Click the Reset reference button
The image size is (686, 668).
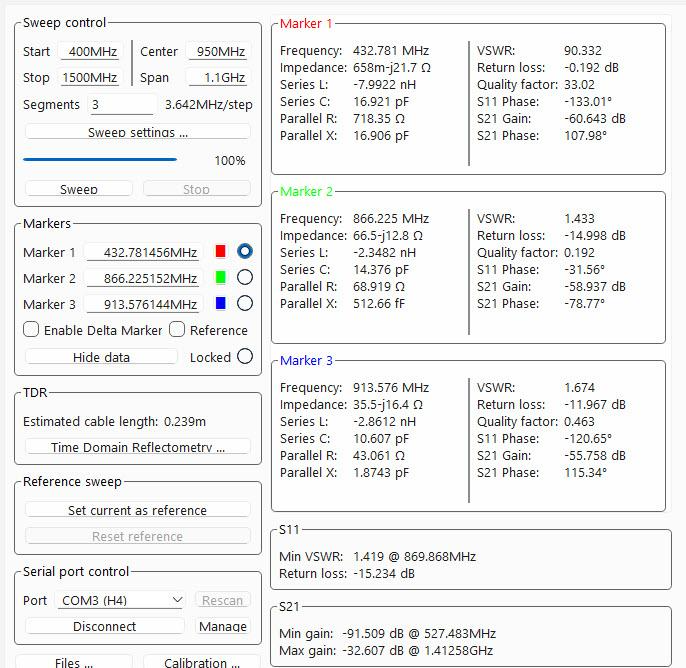tap(138, 536)
